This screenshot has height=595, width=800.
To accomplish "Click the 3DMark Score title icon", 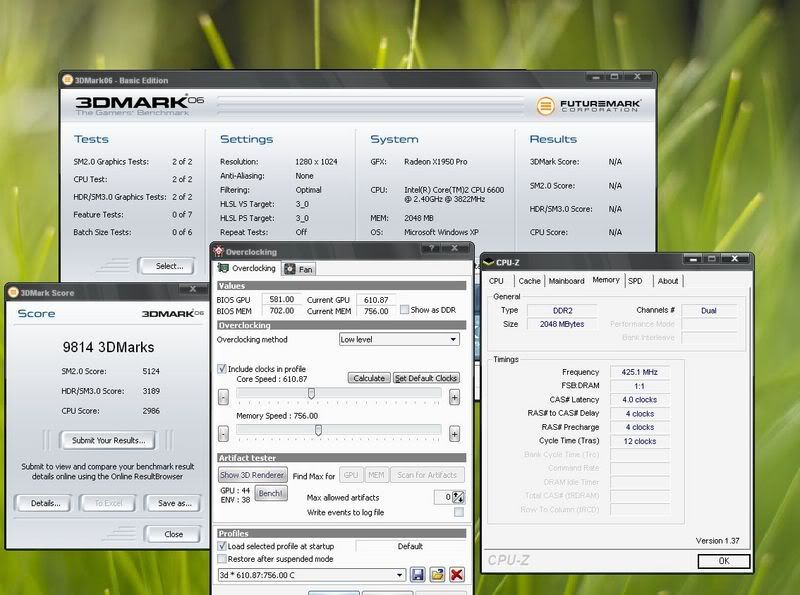I will pyautogui.click(x=13, y=292).
